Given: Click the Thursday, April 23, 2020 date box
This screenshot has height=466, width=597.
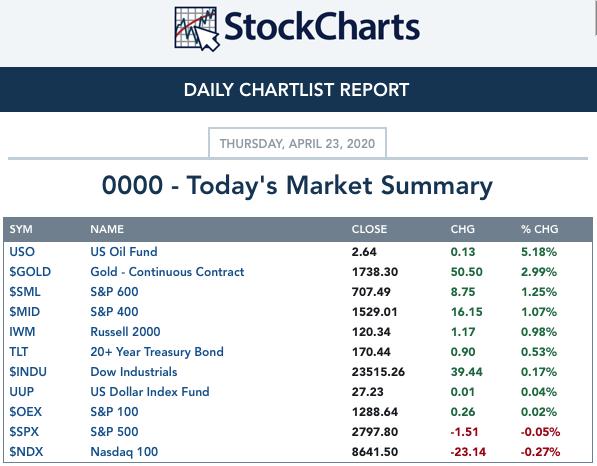Looking at the screenshot, I should [x=297, y=143].
